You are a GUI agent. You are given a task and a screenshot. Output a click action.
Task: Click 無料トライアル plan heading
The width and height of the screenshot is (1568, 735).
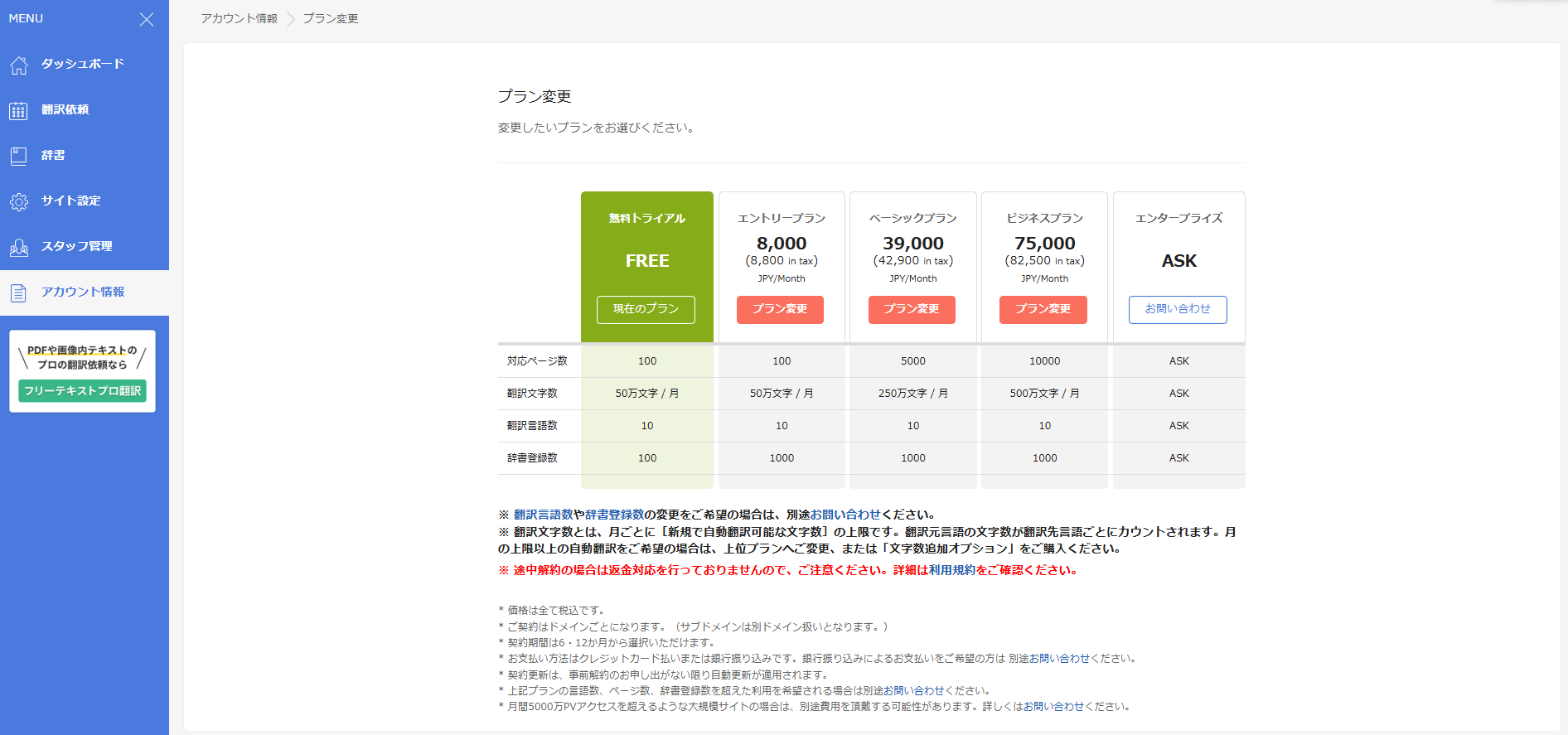pos(647,218)
